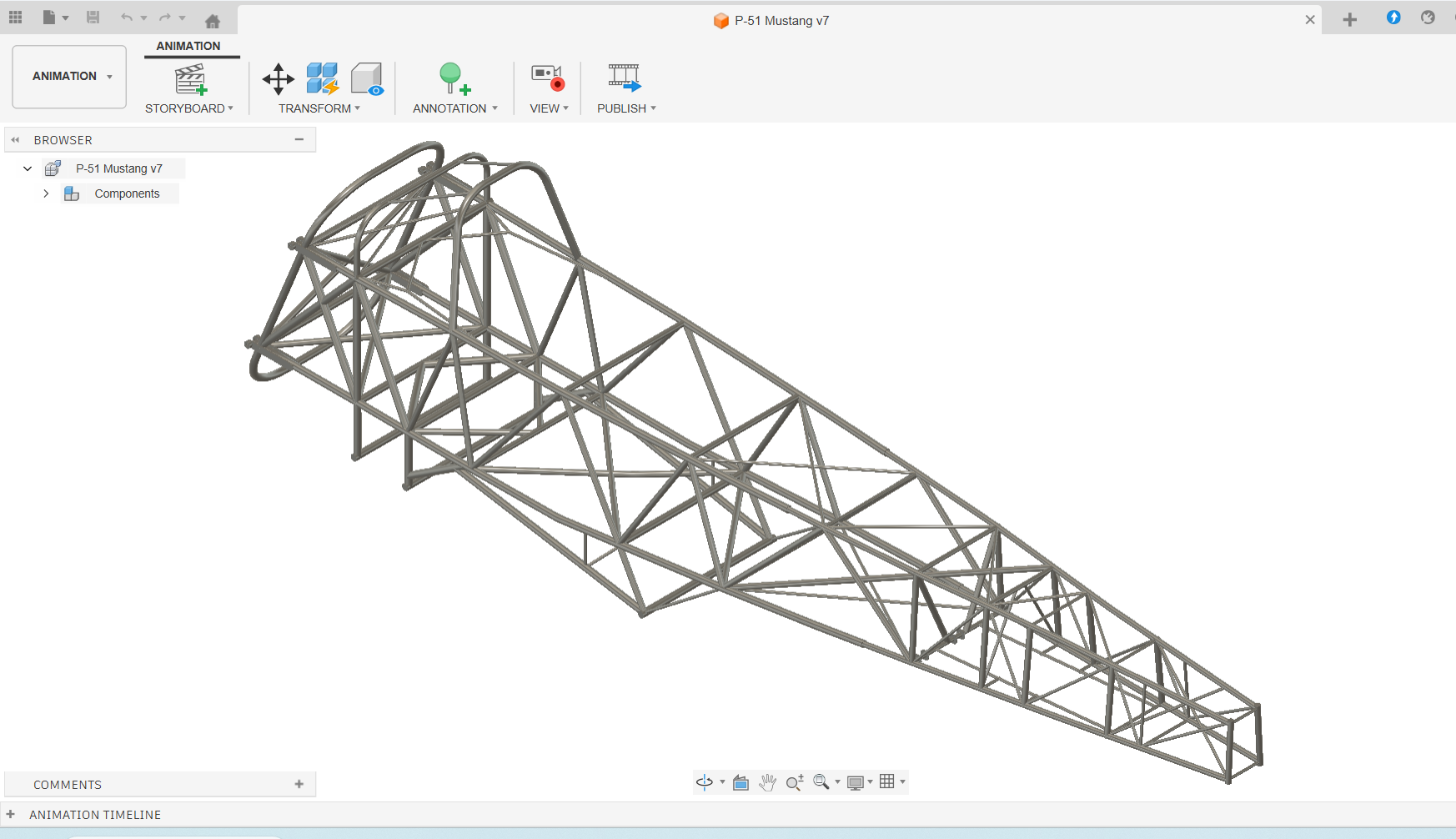
Task: Expand the COMMENTS panel with plus button
Action: (x=299, y=784)
